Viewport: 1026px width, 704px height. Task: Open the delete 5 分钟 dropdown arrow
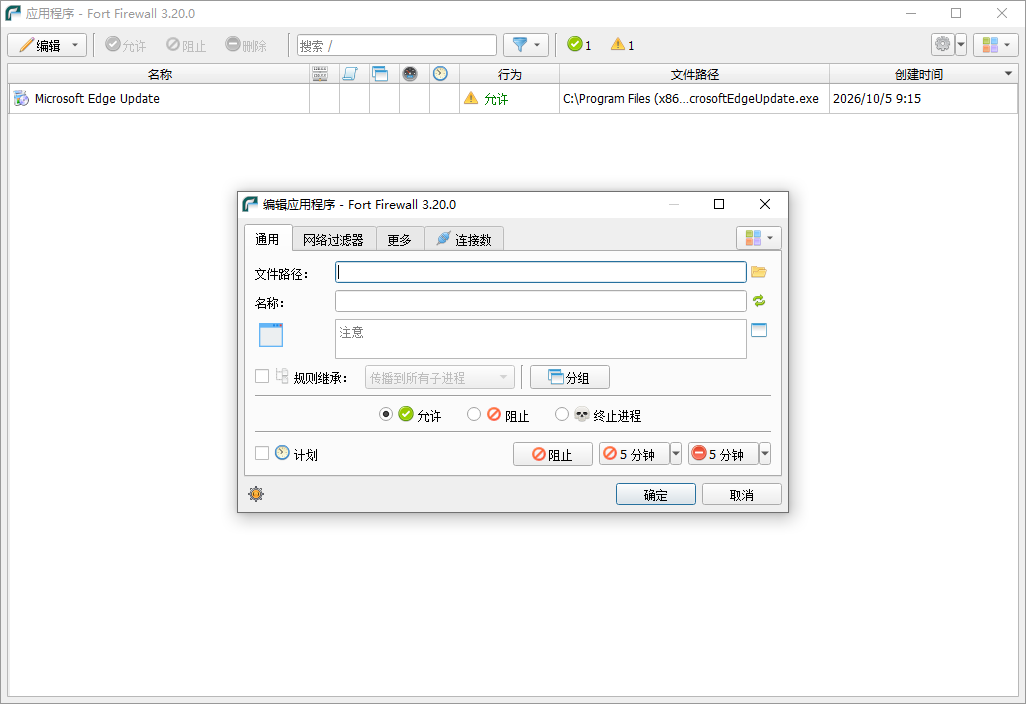pyautogui.click(x=765, y=453)
